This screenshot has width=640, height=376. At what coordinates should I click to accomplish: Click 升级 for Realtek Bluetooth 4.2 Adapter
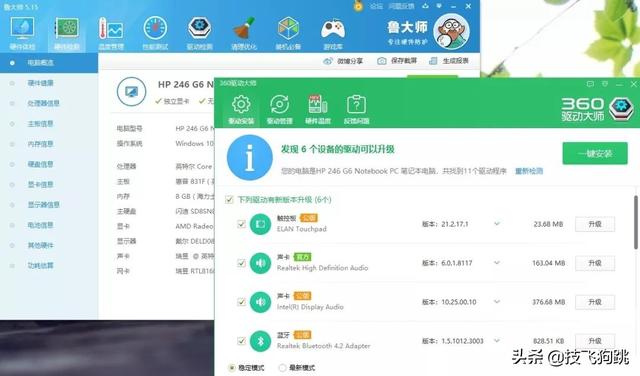click(x=595, y=341)
